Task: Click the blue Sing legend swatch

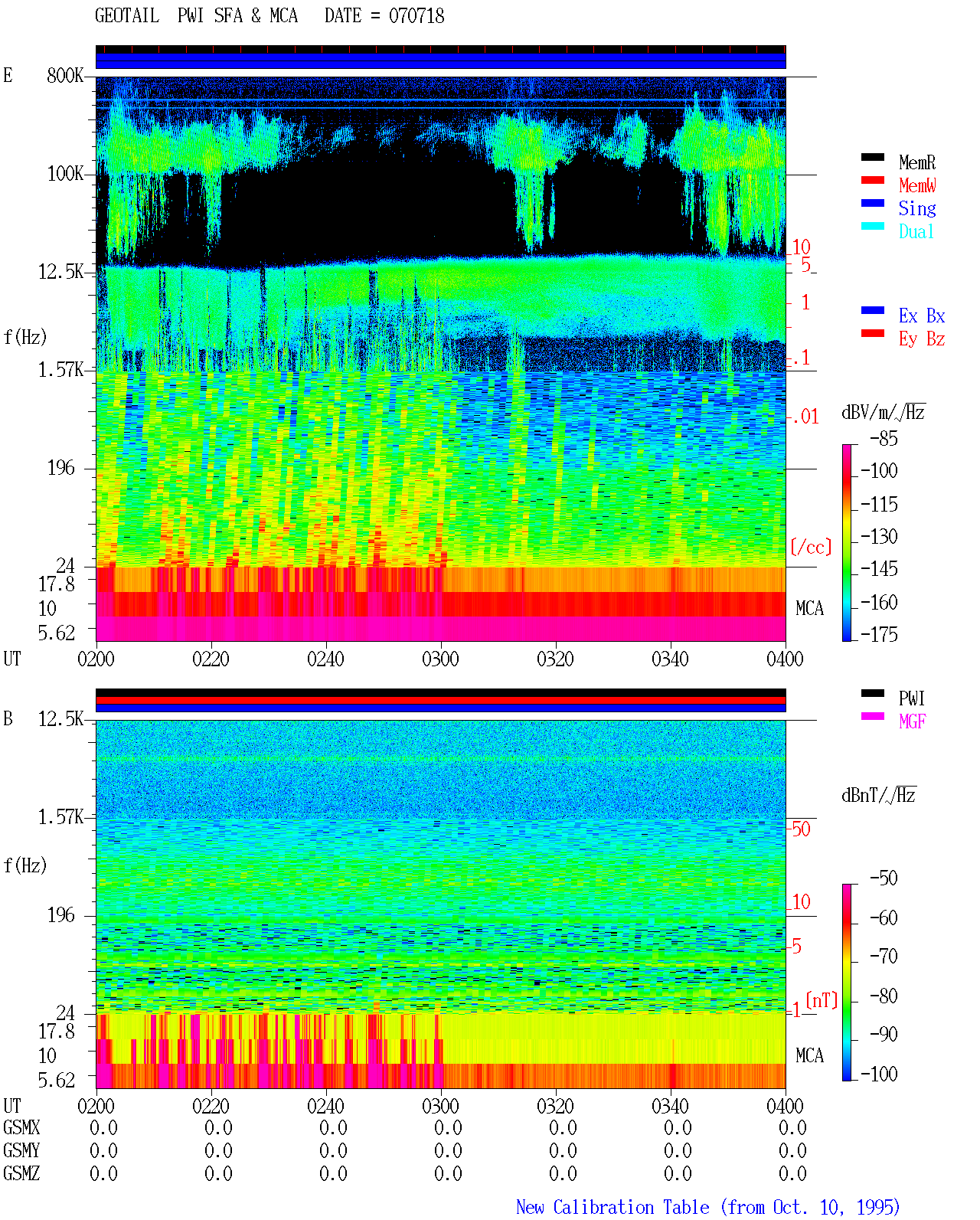Action: point(873,204)
